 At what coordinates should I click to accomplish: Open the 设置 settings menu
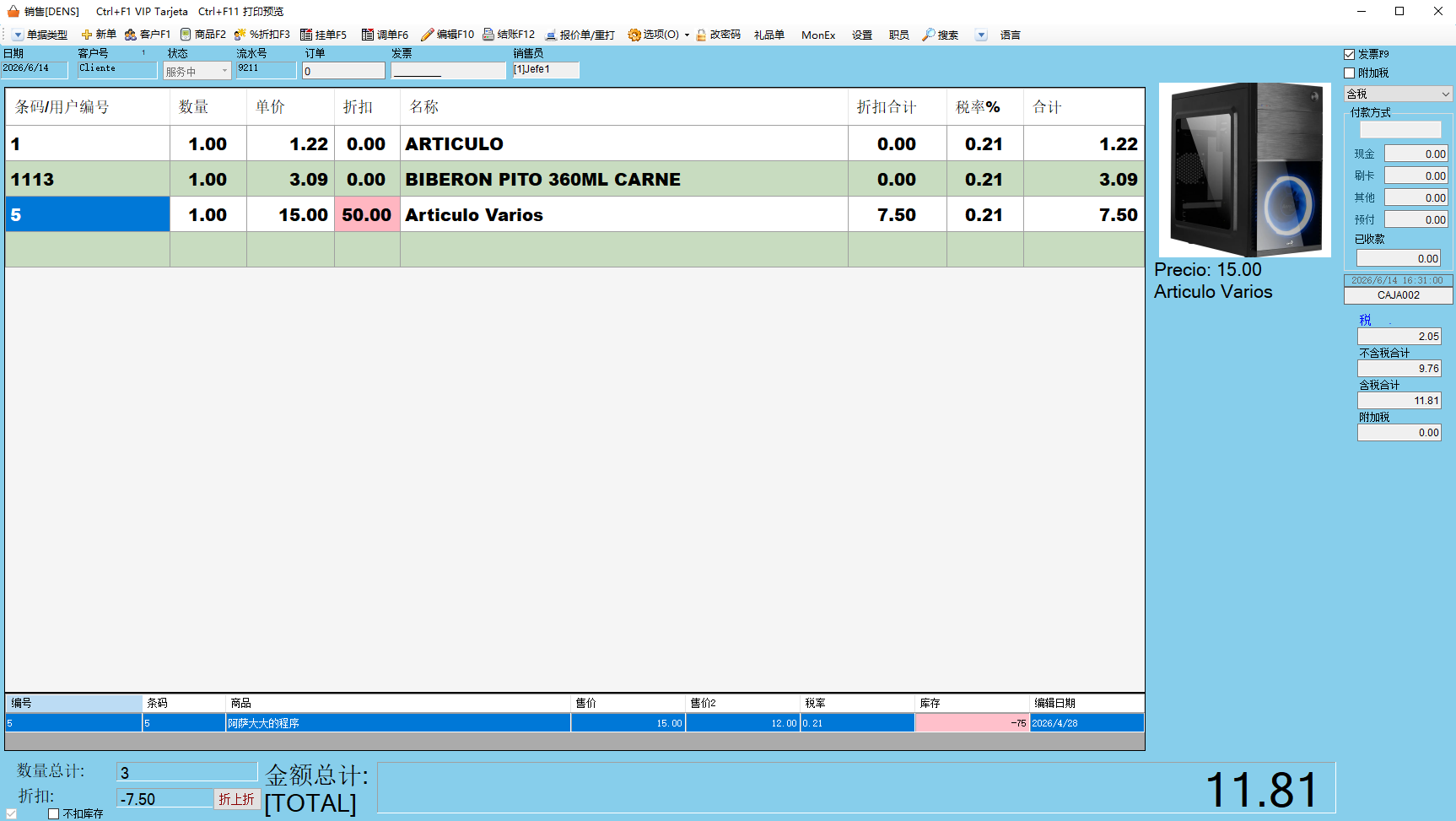(862, 35)
